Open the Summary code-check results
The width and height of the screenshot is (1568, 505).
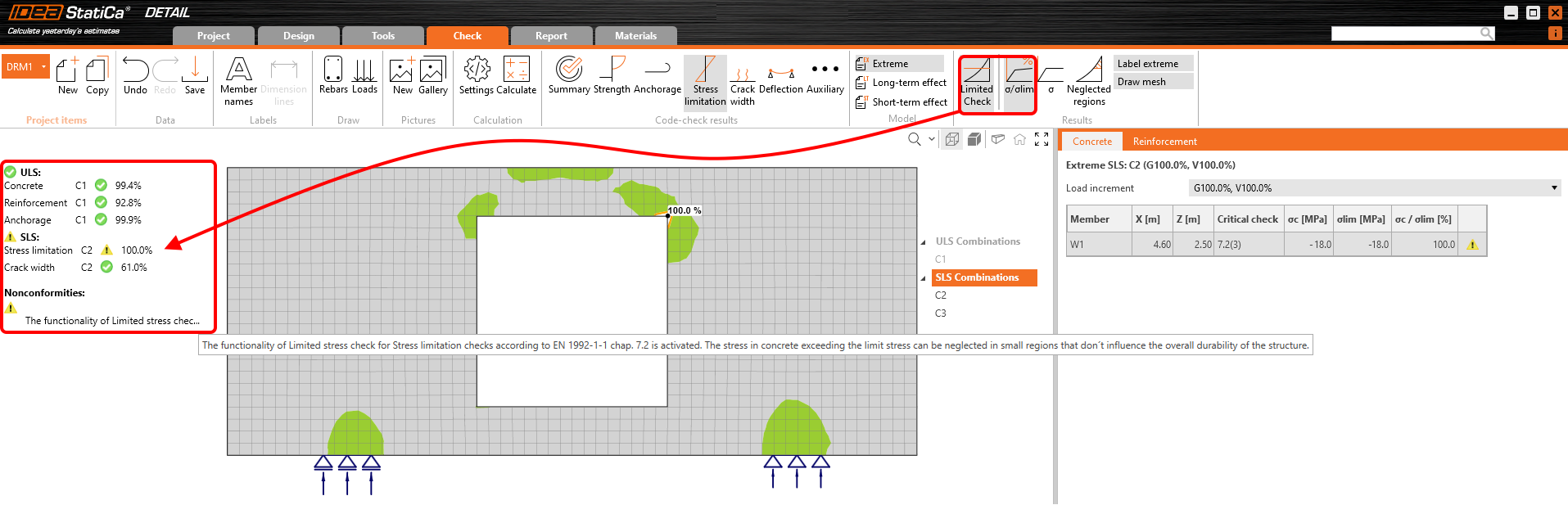coord(568,76)
